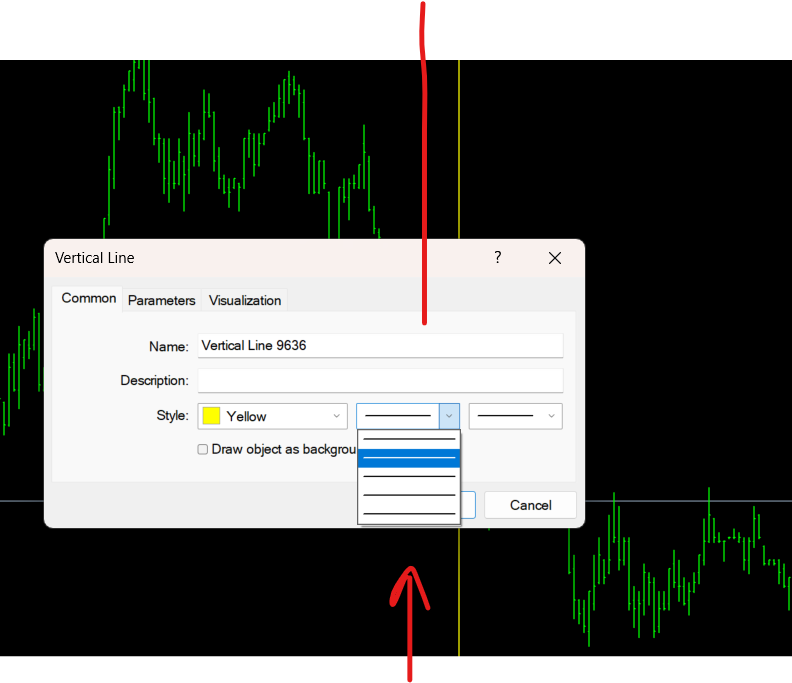Close the Vertical Line dialog

[x=555, y=258]
